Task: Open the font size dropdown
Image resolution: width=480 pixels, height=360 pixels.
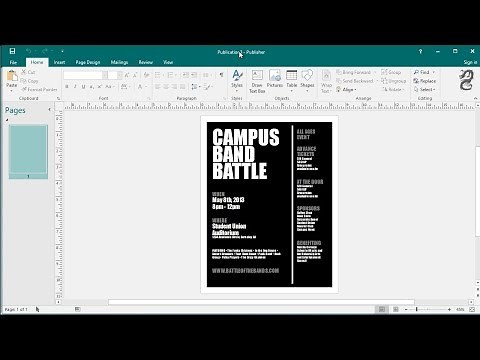Action: [x=119, y=76]
